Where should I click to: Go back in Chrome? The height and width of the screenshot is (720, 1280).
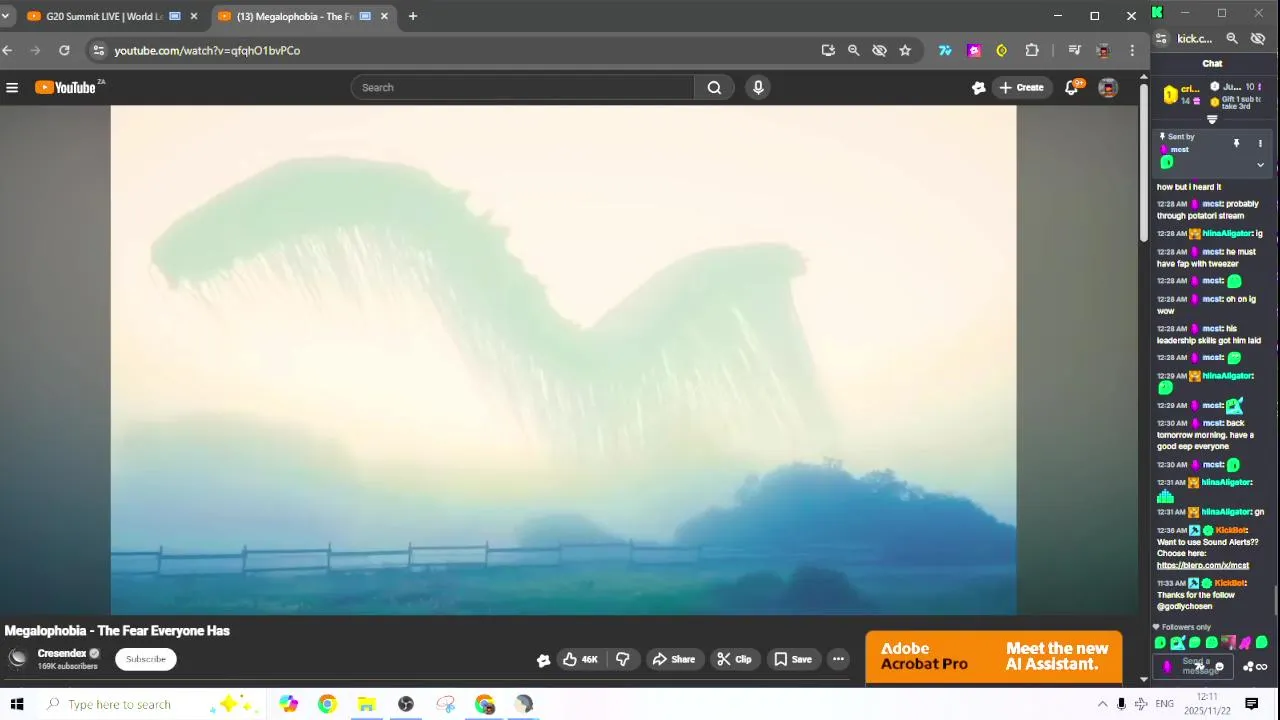pos(8,50)
